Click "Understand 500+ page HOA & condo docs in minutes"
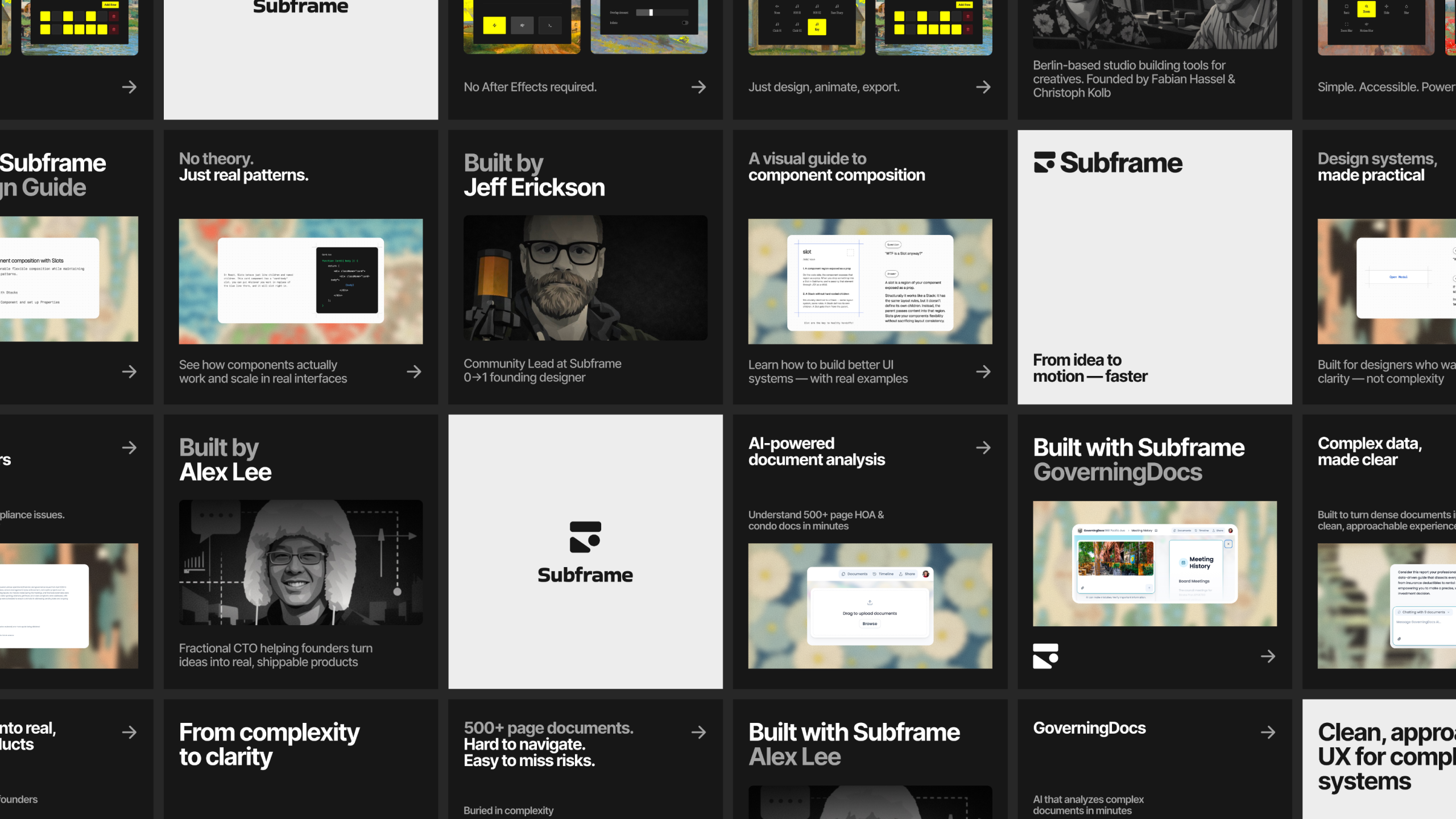 (816, 520)
